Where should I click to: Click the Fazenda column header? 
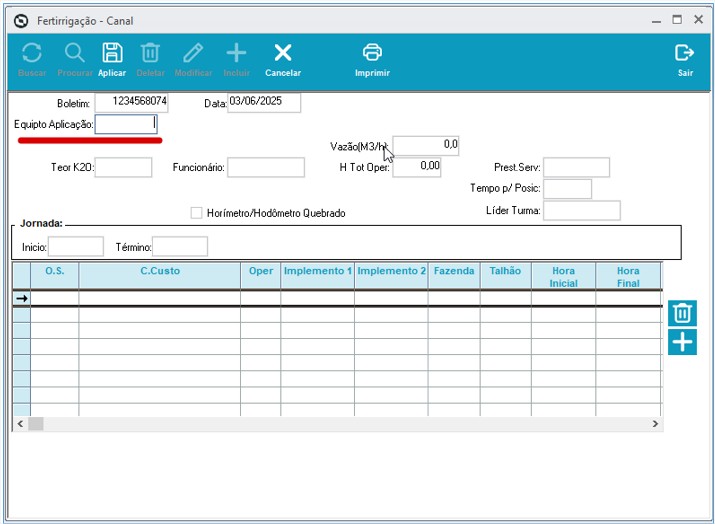454,276
